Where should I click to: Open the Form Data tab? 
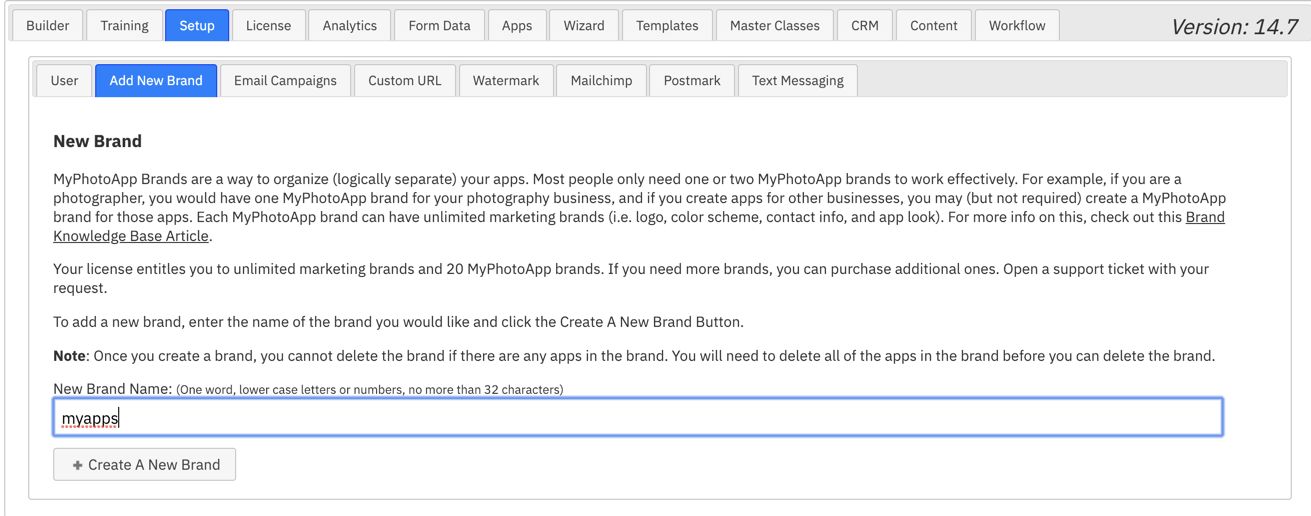[439, 25]
